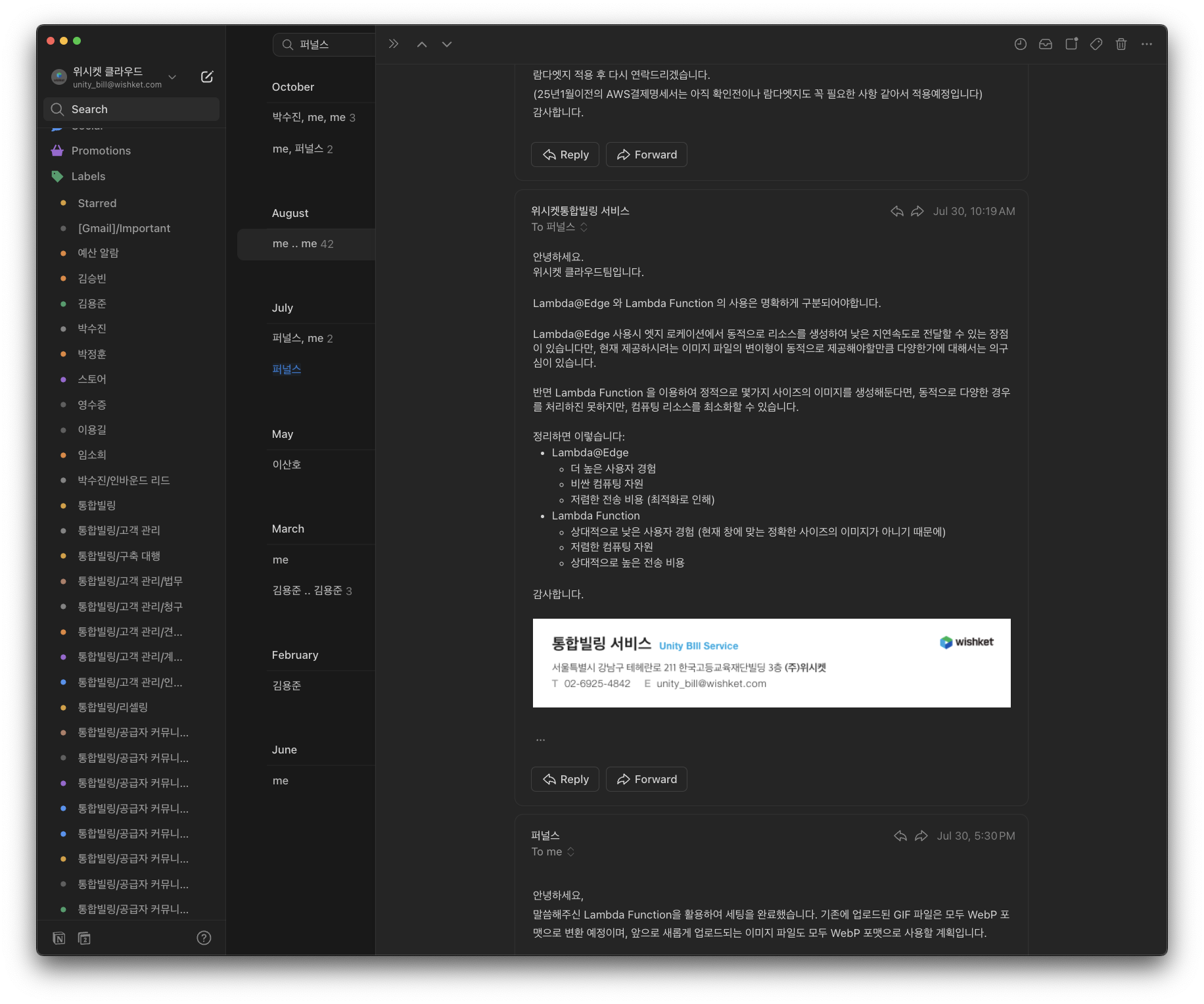Click forward arrow icon beside Jul 30, 5:30 PM
This screenshot has height=1004, width=1204.
[x=921, y=836]
